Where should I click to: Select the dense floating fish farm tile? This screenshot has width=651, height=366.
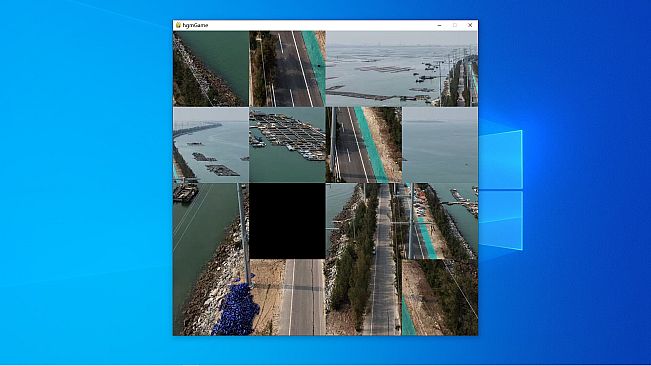(x=287, y=145)
